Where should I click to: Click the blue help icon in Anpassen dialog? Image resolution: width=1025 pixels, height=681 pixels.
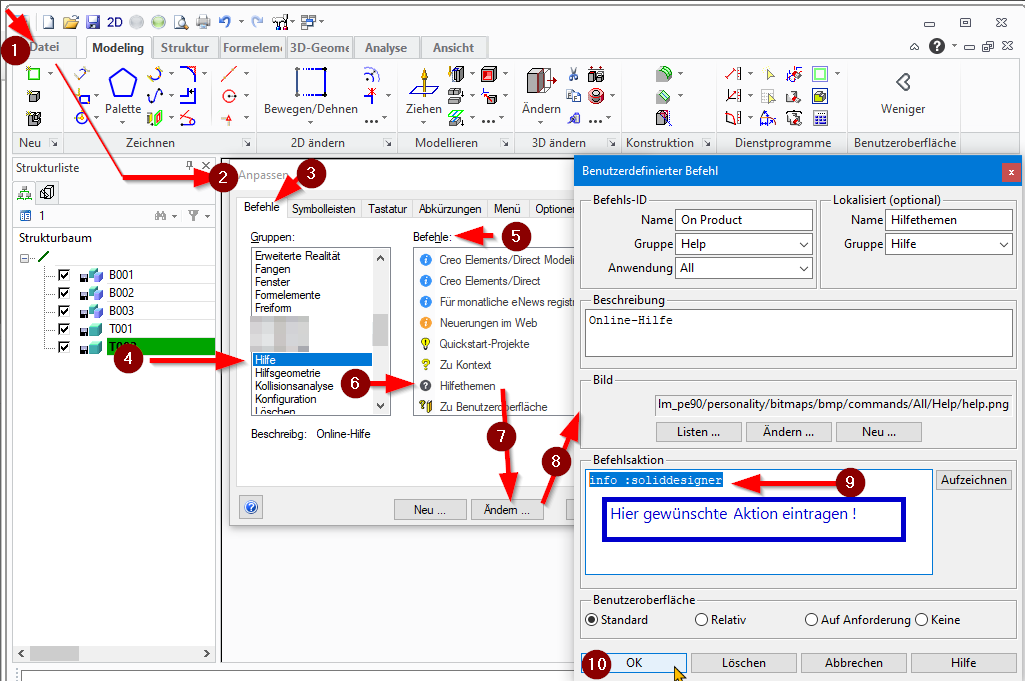click(252, 507)
